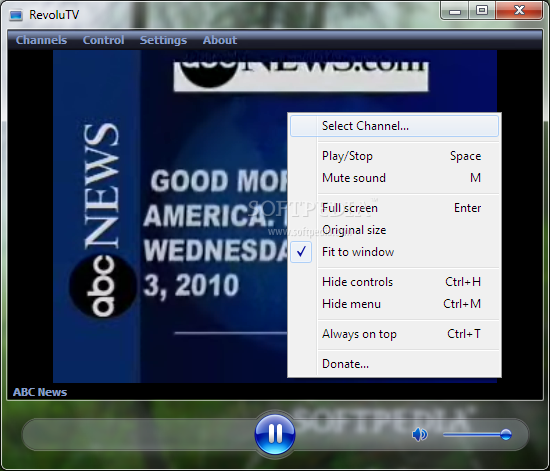Screen dimensions: 550x471
Task: Close the RevoluTV window
Action: click(x=519, y=11)
